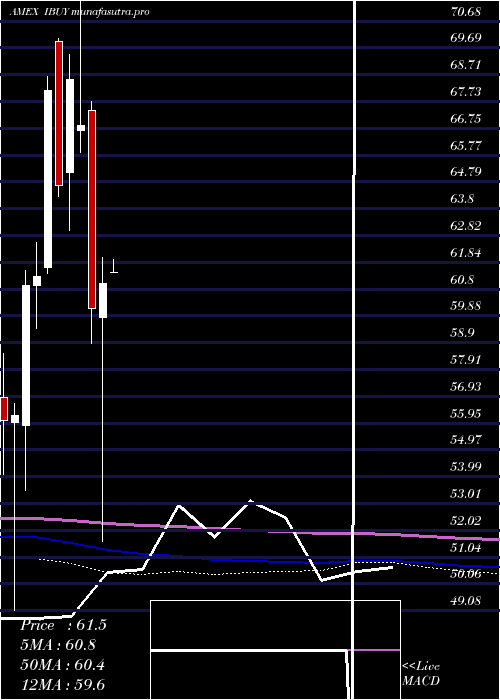This screenshot has width=500, height=700.
Task: Click the 65.77 price axis label
Action: (x=466, y=146)
